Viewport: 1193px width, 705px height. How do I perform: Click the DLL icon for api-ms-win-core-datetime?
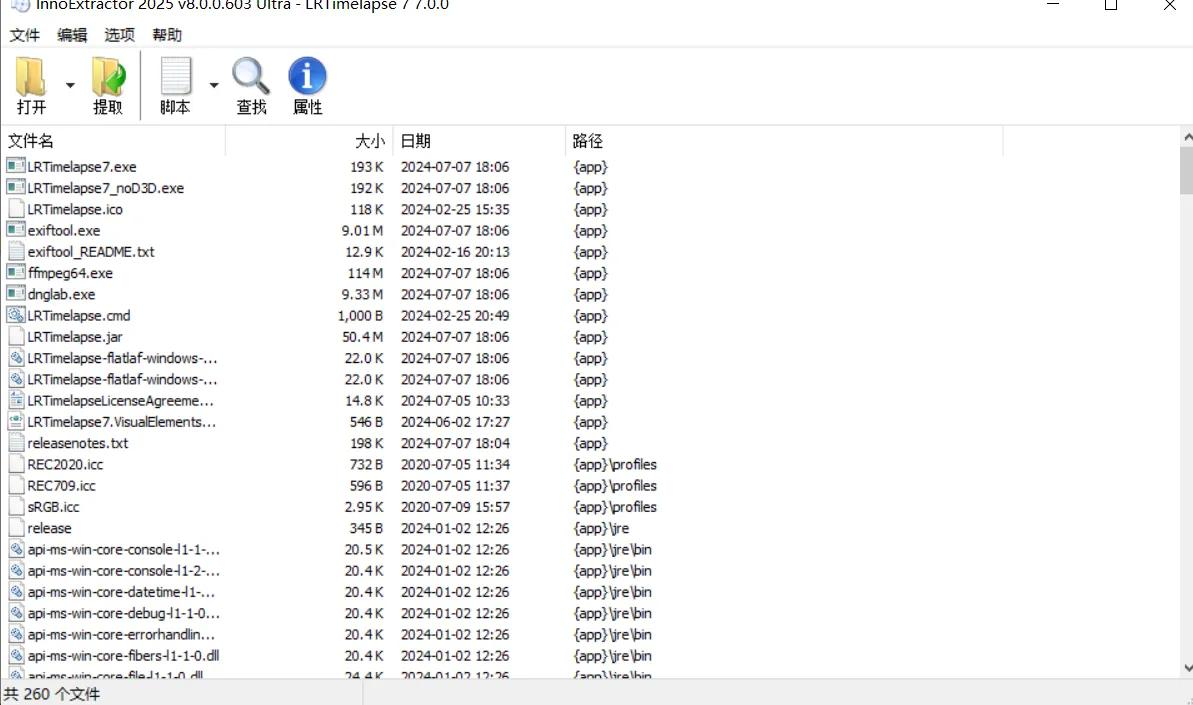coord(15,592)
